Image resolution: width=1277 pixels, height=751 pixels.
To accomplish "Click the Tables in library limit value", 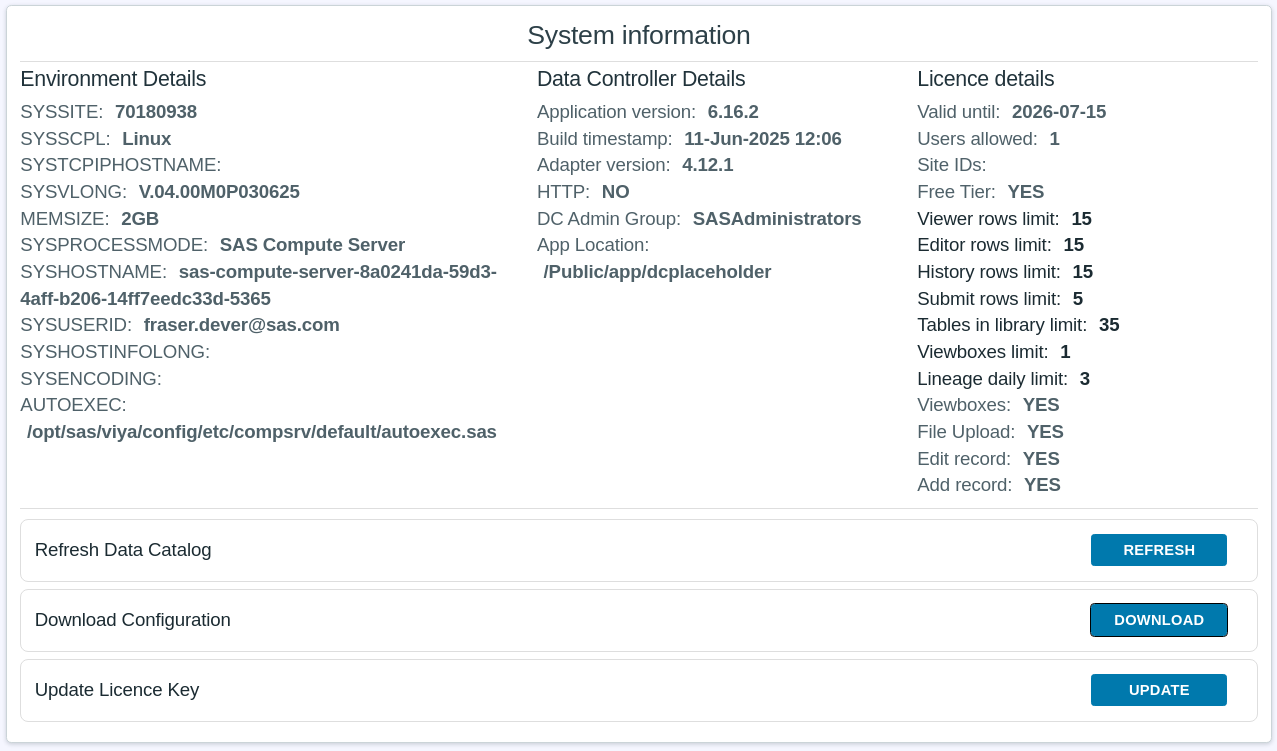I will (x=1108, y=325).
